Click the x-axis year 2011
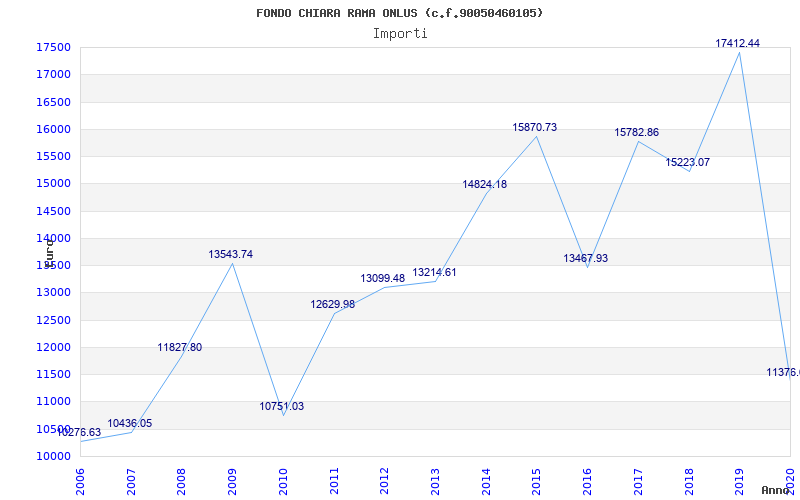 point(334,482)
